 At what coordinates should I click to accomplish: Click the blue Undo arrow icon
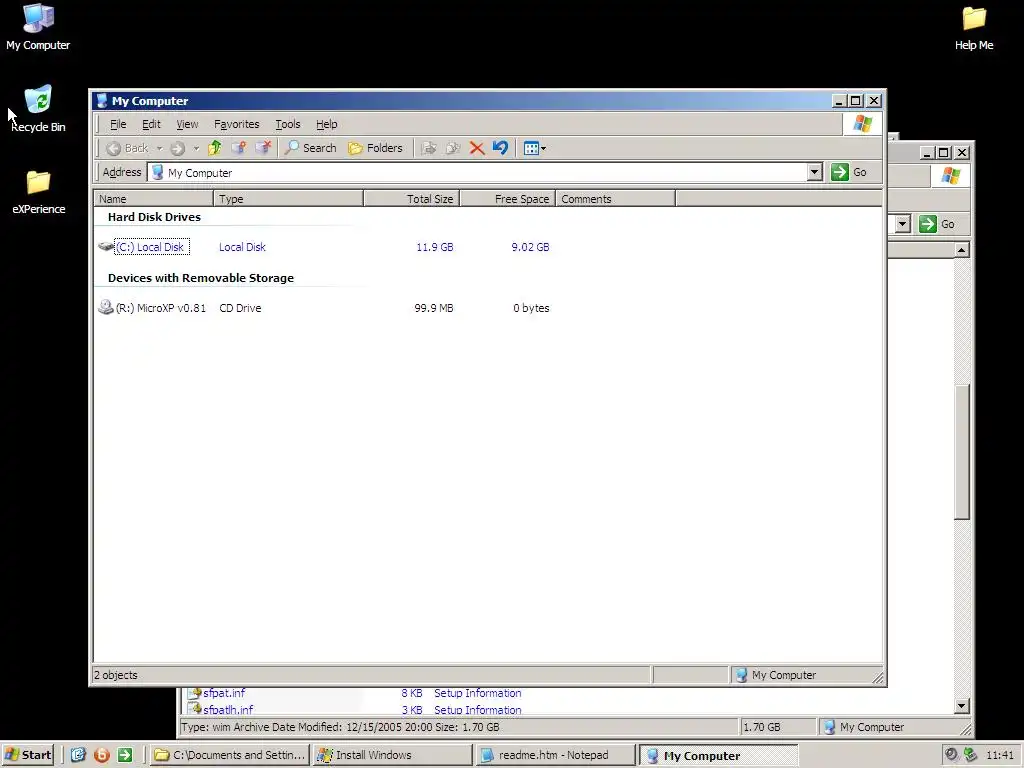point(500,148)
